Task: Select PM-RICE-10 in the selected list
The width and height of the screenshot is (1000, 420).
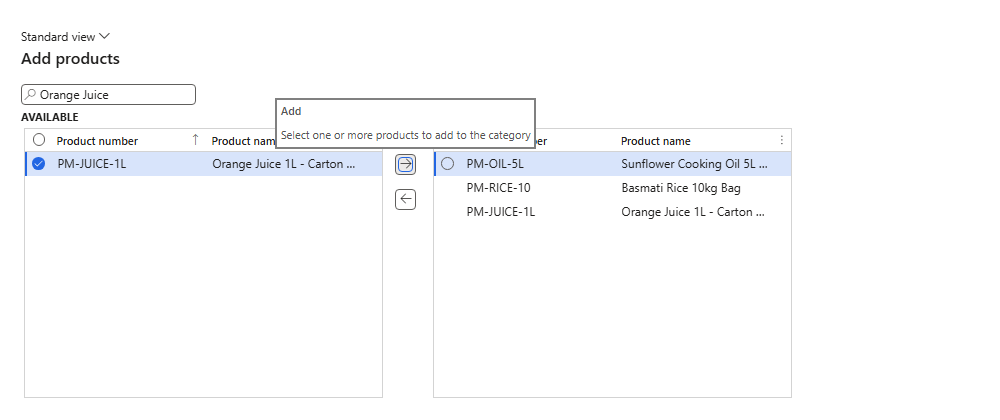Action: (499, 188)
